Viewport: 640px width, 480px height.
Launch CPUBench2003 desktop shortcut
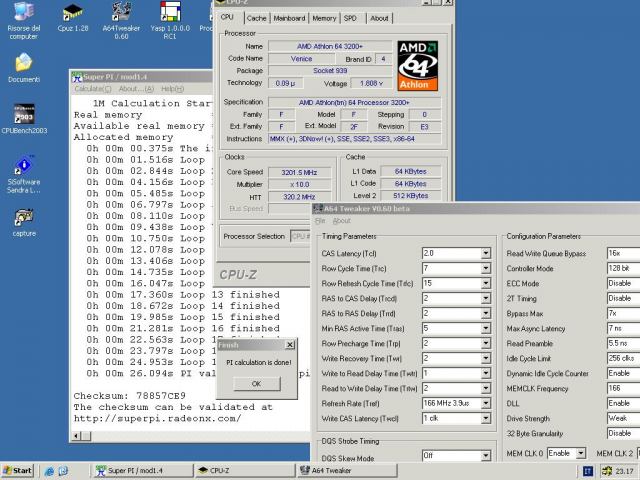(x=24, y=119)
